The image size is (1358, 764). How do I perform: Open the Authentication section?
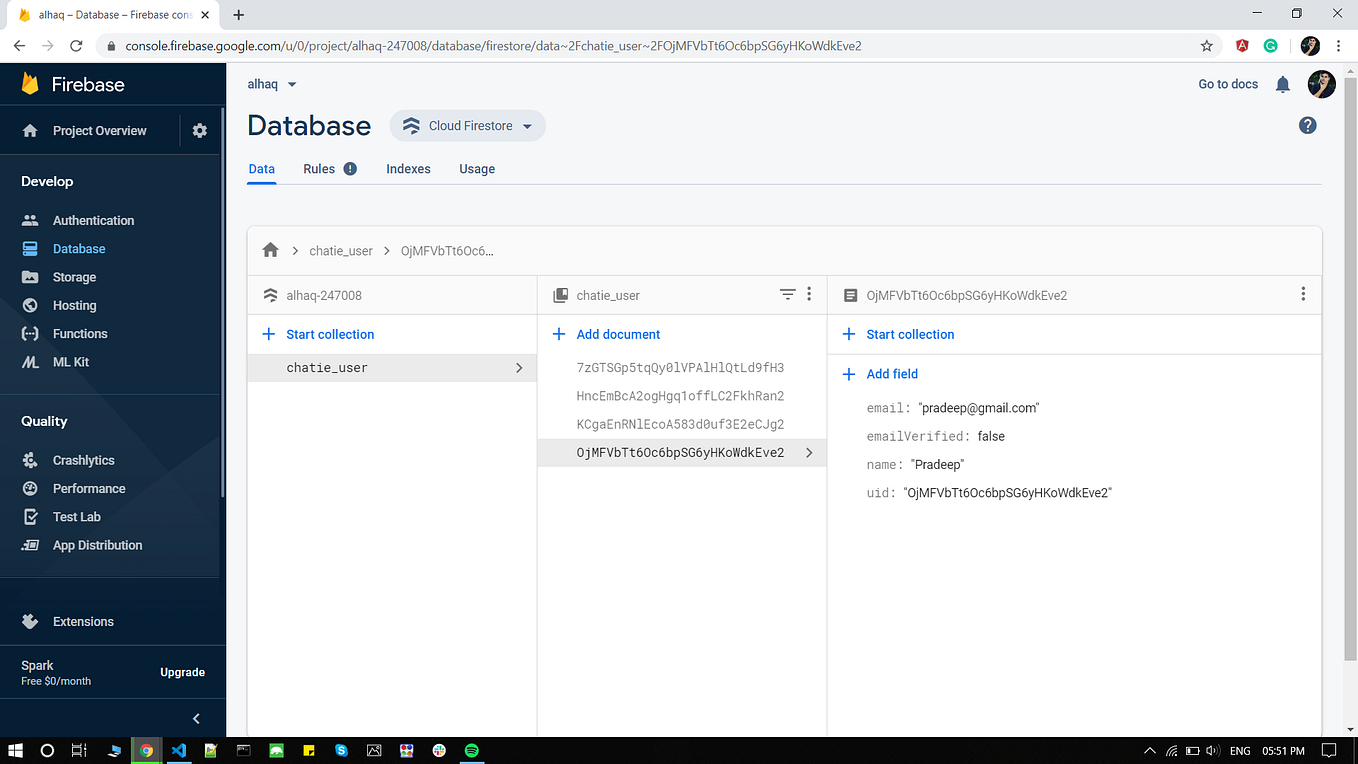coord(93,220)
